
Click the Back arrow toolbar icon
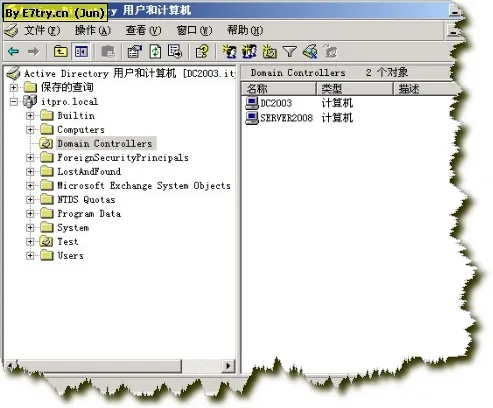tap(13, 52)
